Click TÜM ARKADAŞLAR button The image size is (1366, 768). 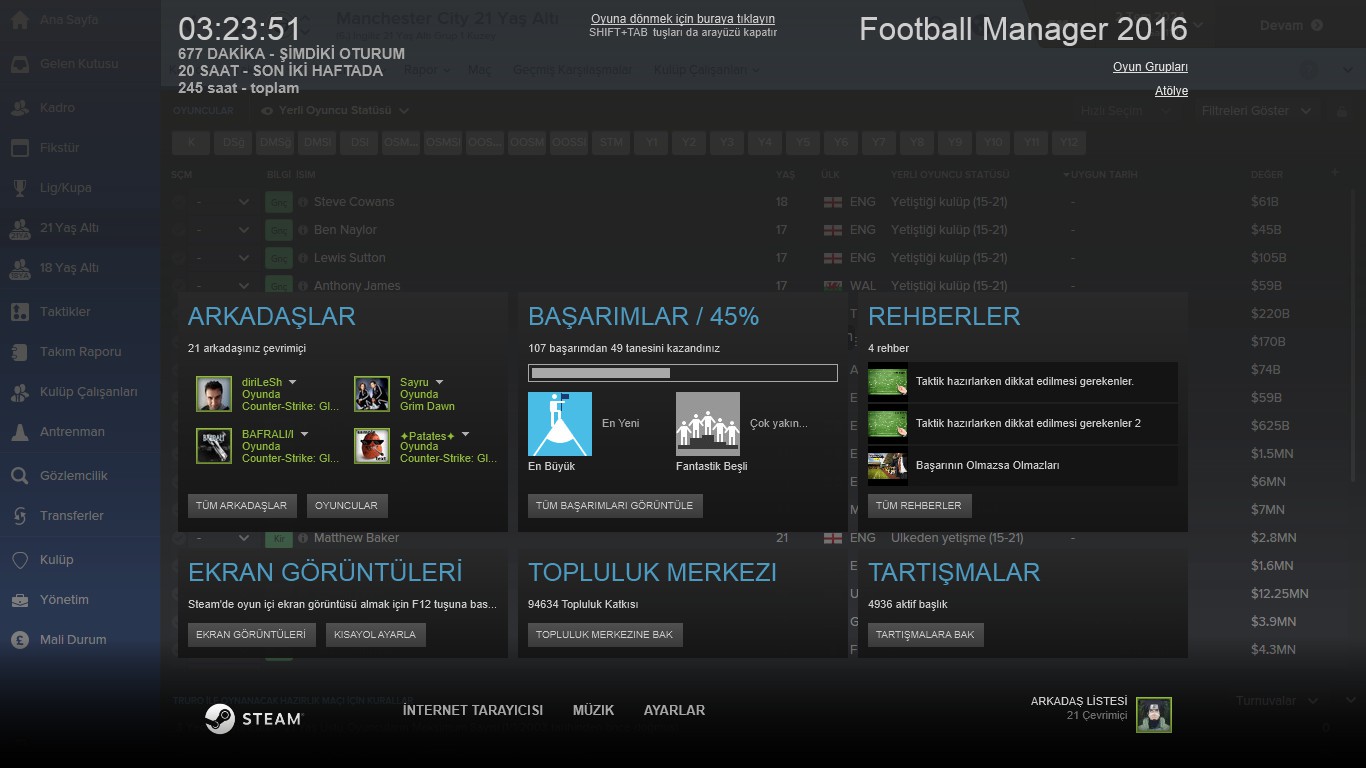pos(241,506)
